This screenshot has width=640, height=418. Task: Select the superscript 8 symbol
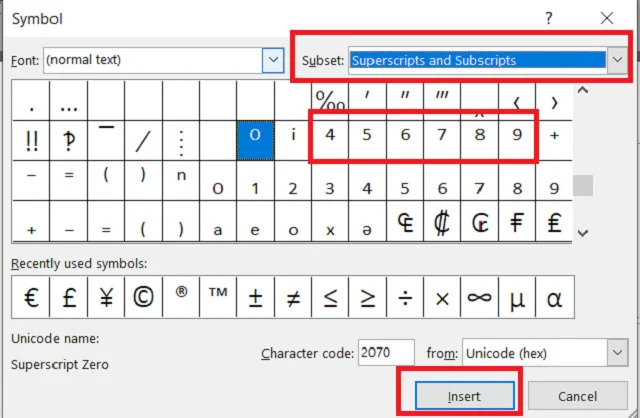(x=480, y=140)
